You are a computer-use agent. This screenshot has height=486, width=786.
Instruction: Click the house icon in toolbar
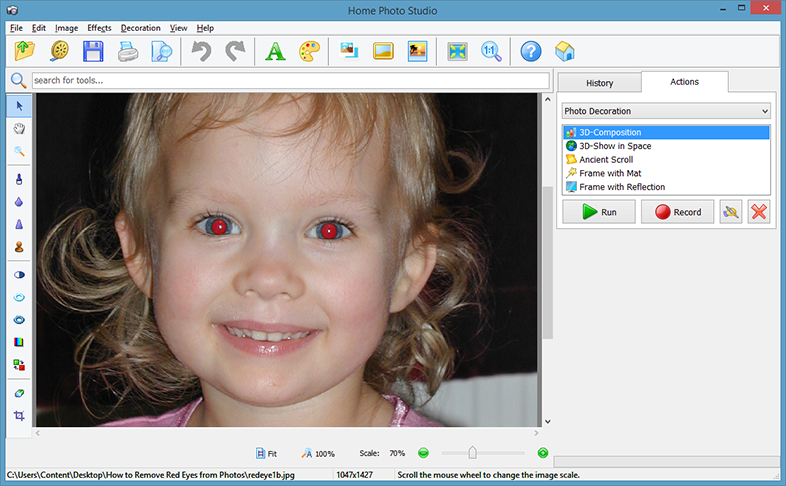(565, 51)
